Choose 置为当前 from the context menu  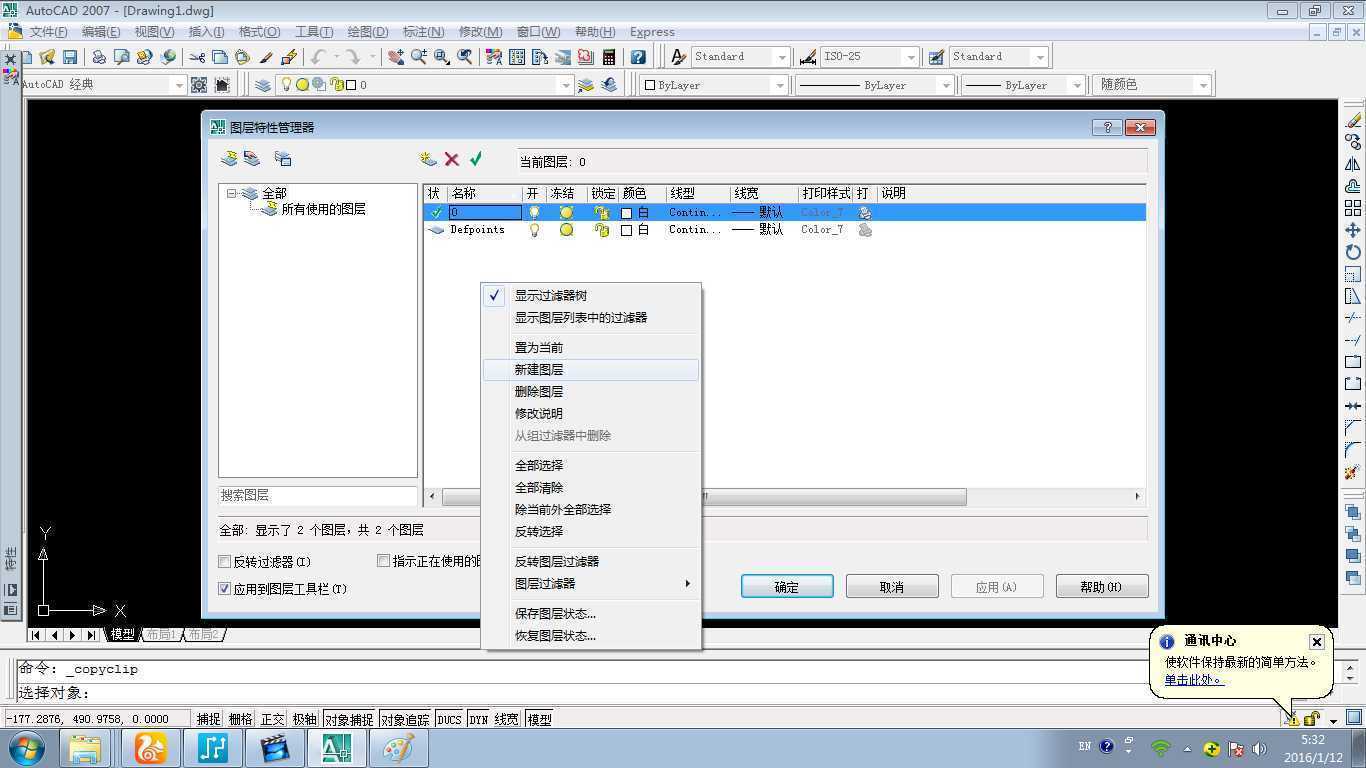tap(591, 348)
